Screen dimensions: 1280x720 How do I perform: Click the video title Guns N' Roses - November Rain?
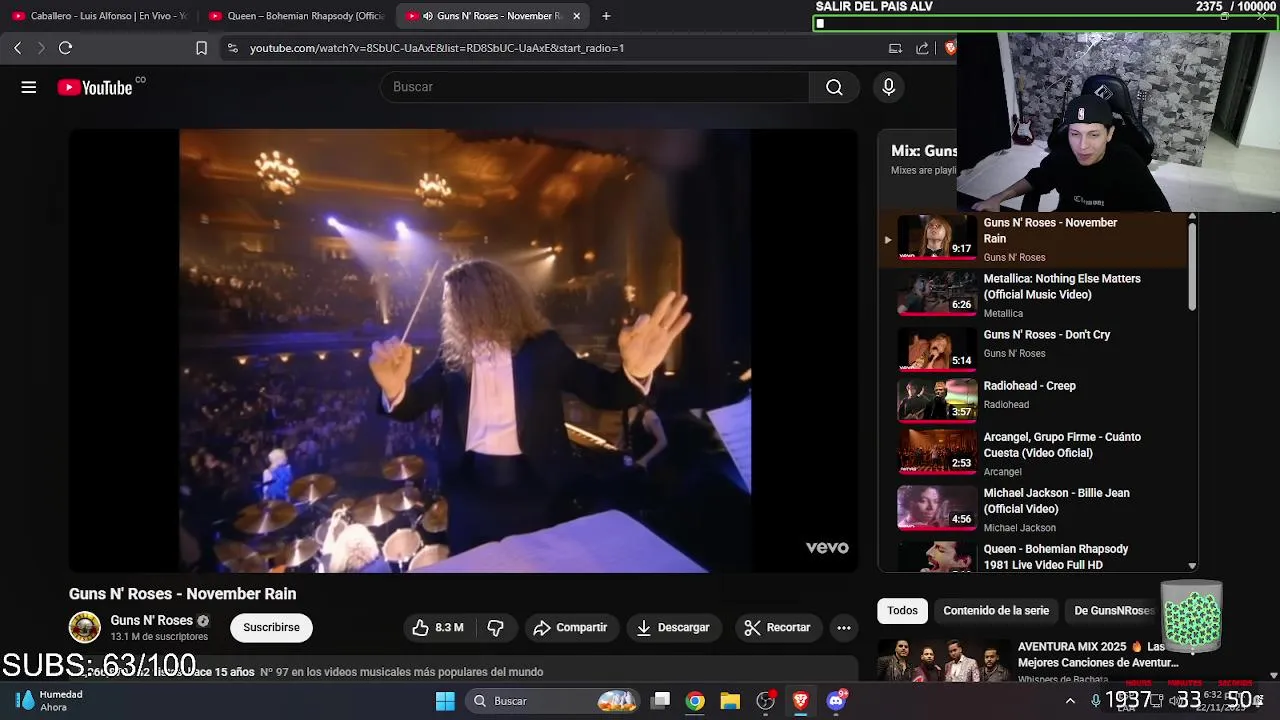coord(182,594)
